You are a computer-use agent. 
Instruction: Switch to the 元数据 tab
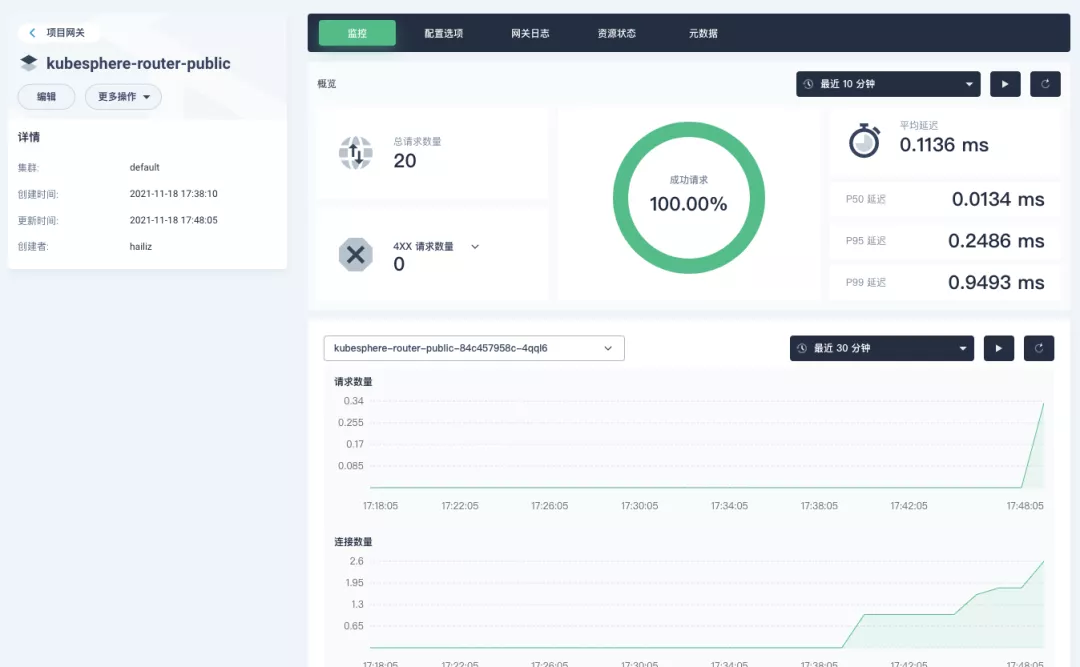tap(703, 33)
